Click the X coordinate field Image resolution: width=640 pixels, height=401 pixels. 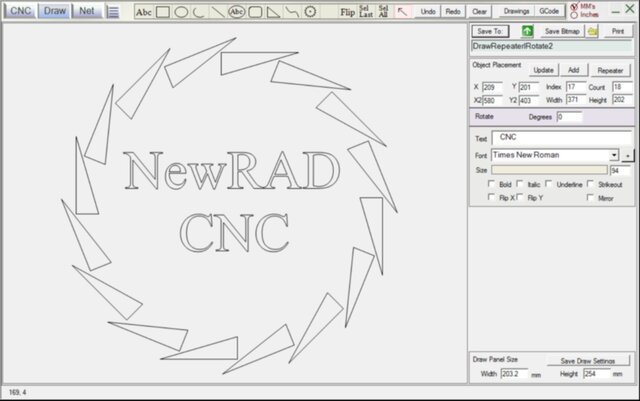[x=492, y=87]
